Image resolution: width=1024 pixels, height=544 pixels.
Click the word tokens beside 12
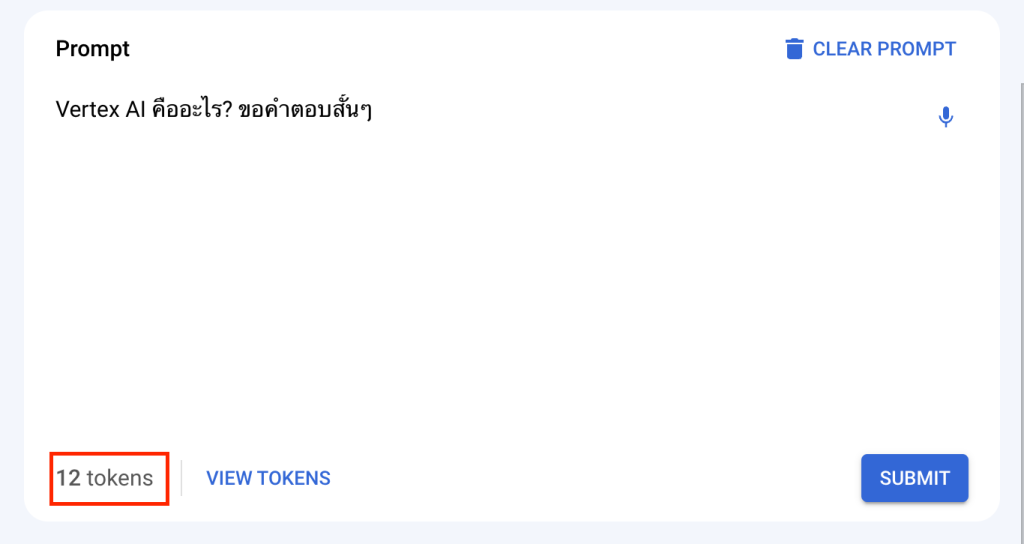120,478
